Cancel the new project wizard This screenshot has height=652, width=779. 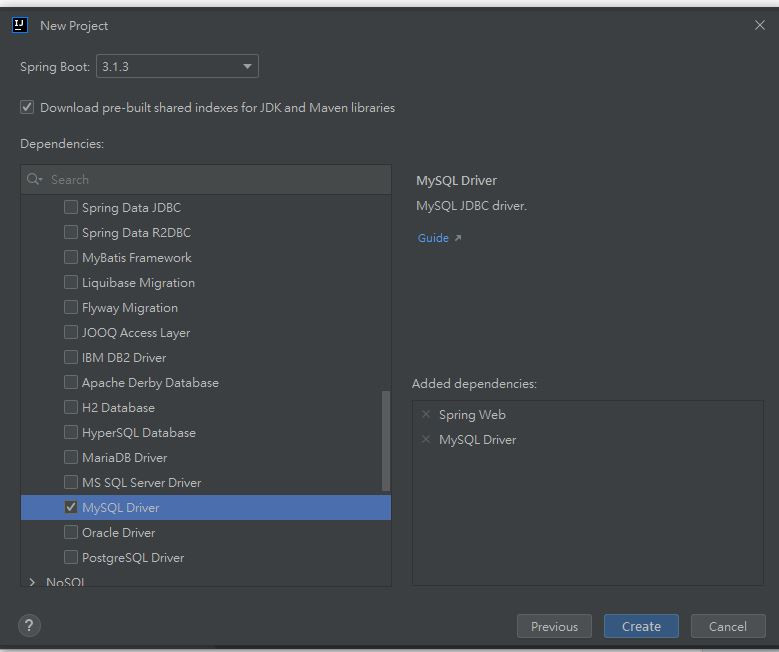727,627
